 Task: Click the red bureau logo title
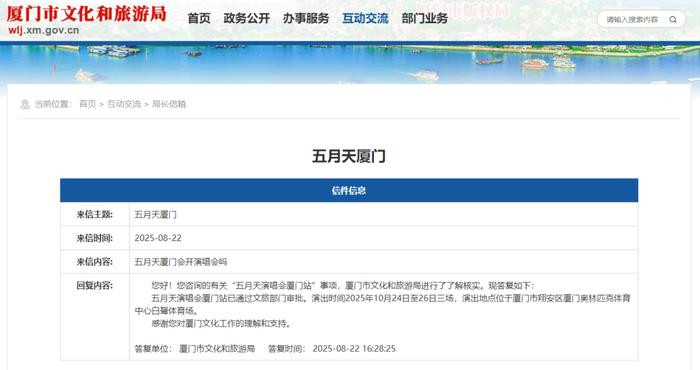click(x=87, y=14)
